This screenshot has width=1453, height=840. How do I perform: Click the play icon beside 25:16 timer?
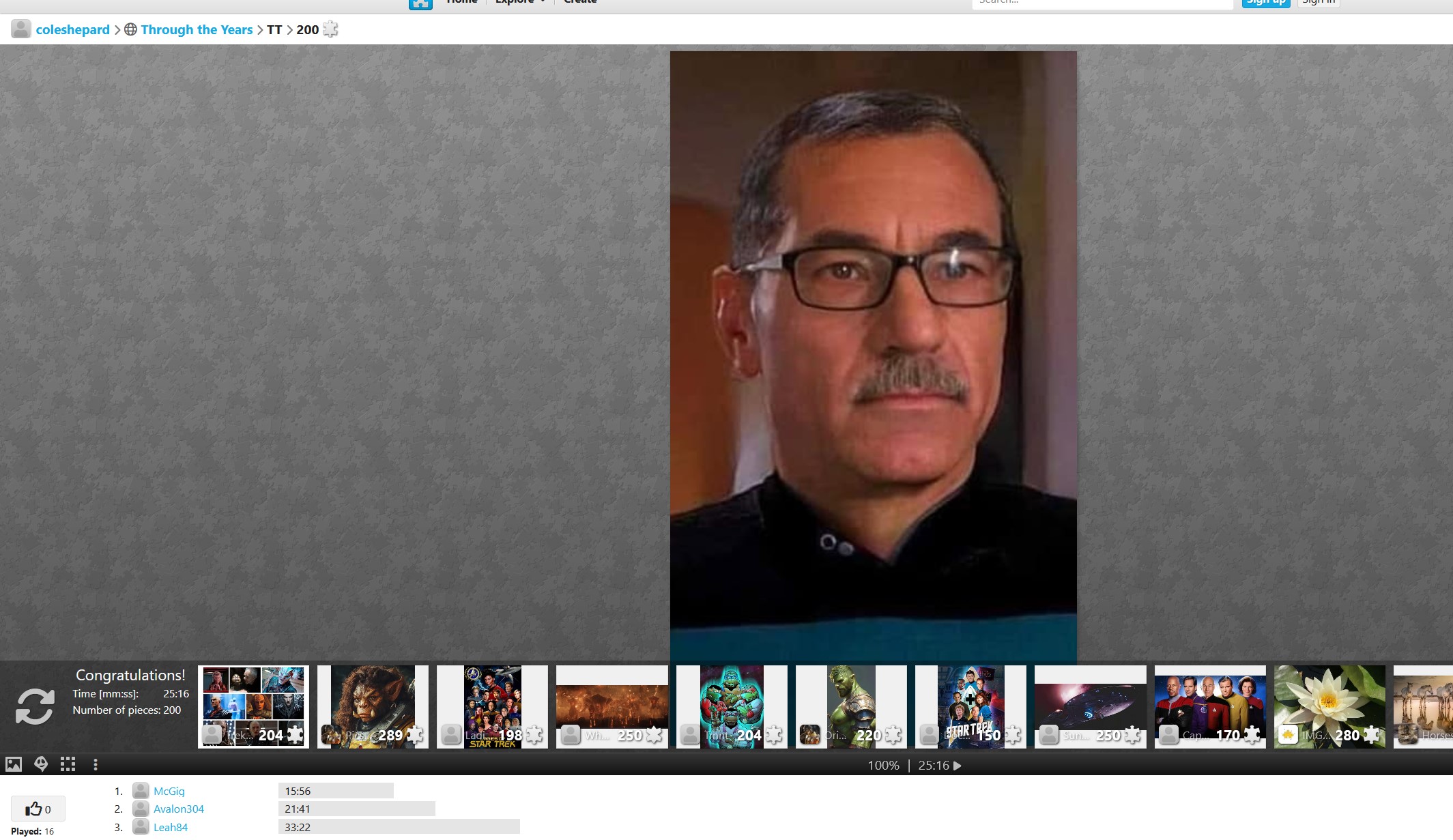958,766
